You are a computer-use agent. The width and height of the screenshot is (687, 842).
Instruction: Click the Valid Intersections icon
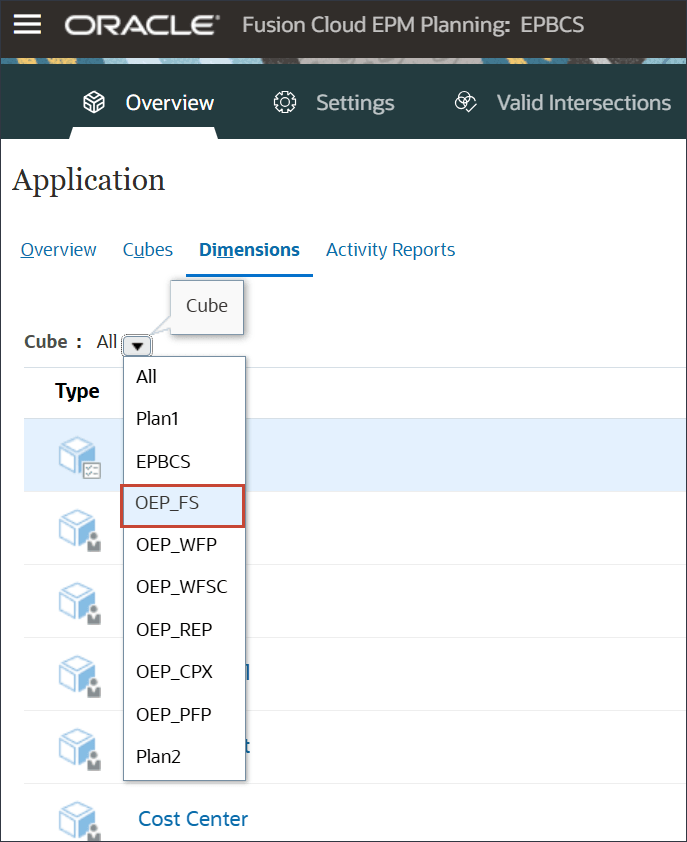click(x=465, y=101)
